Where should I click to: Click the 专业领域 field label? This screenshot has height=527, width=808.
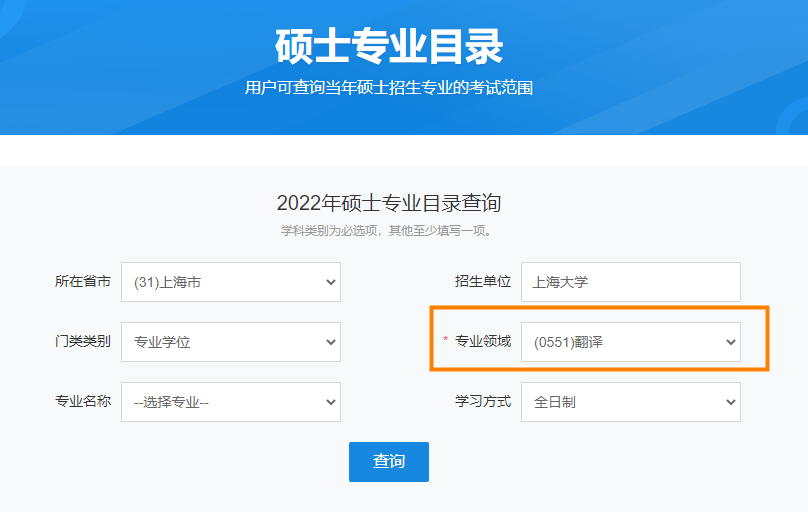click(483, 342)
